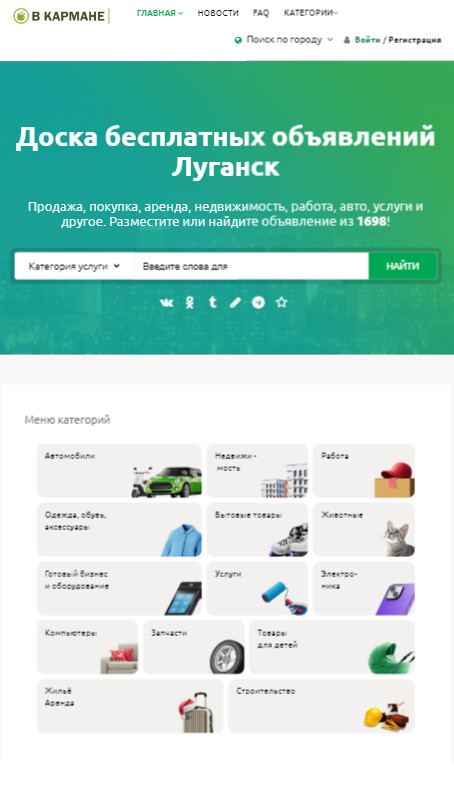
Task: Click the НАЙТИ search button
Action: coord(403,266)
